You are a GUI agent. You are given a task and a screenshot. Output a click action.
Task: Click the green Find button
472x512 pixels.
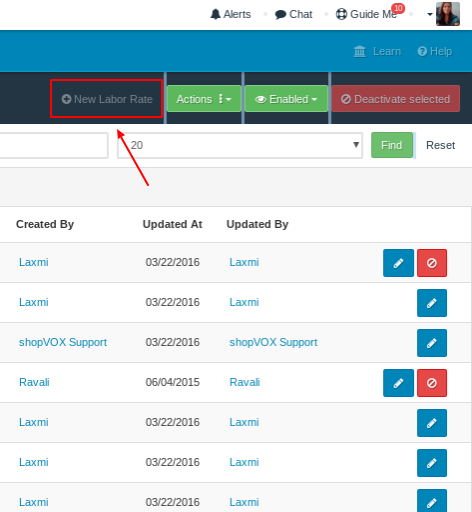point(392,145)
